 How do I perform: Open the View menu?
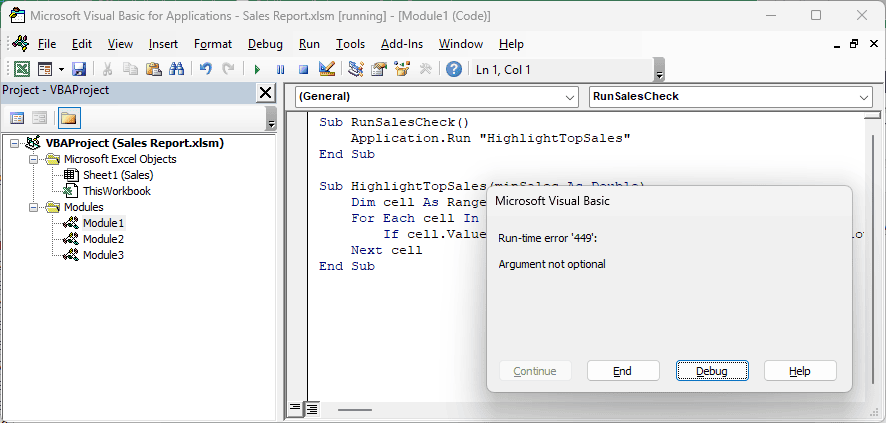pyautogui.click(x=120, y=44)
